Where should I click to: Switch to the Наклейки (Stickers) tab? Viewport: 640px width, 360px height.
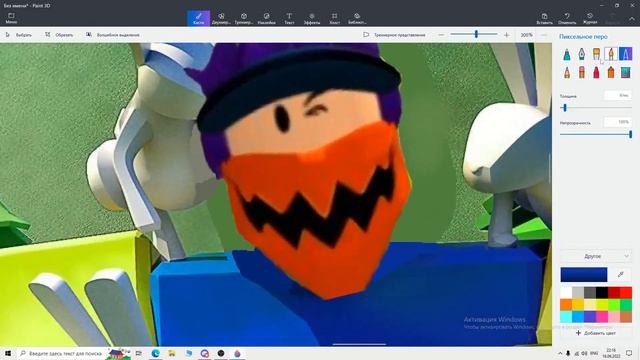pos(266,18)
